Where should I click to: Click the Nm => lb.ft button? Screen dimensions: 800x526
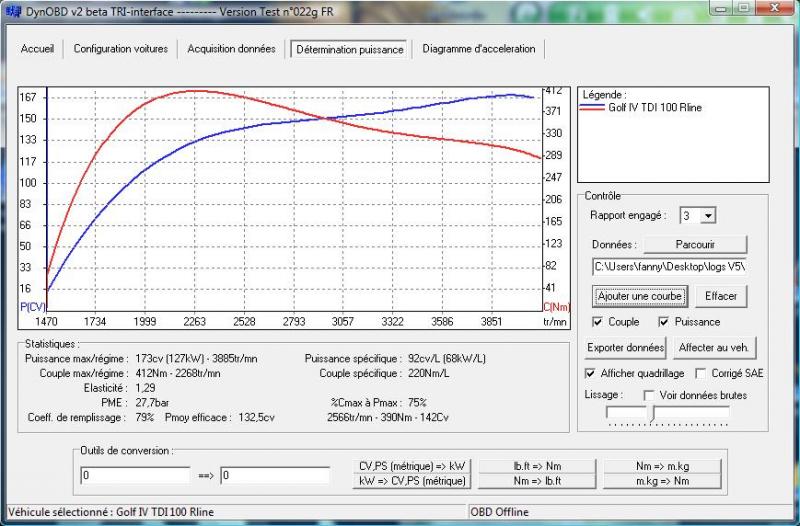click(x=537, y=481)
